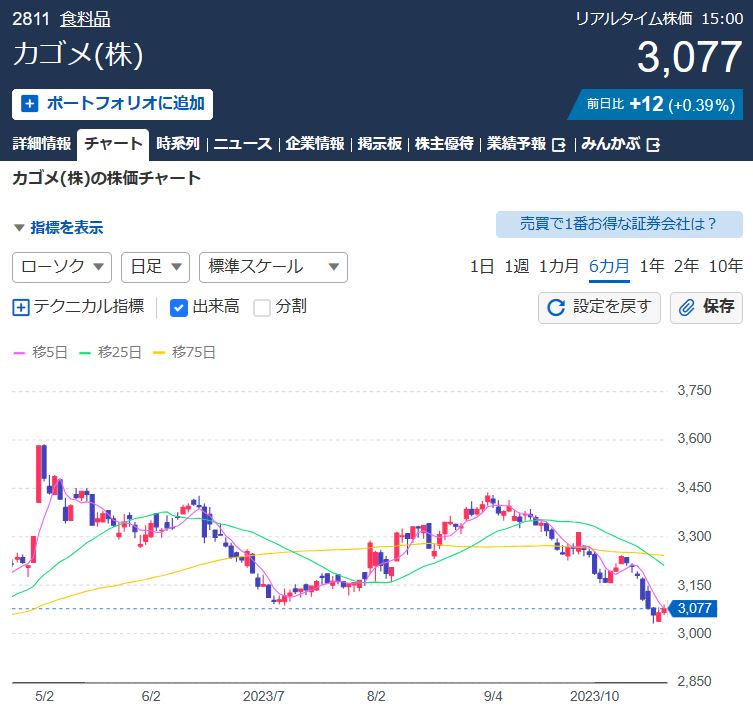Select the 1週 chart range
The height and width of the screenshot is (707, 753).
click(517, 266)
